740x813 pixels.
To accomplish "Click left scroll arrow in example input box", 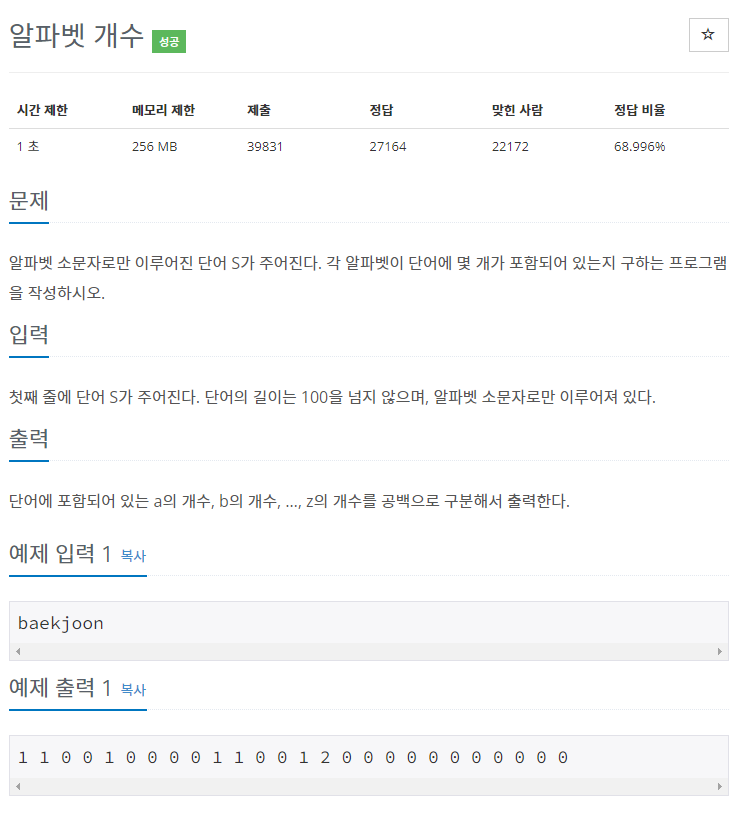I will click(x=18, y=651).
